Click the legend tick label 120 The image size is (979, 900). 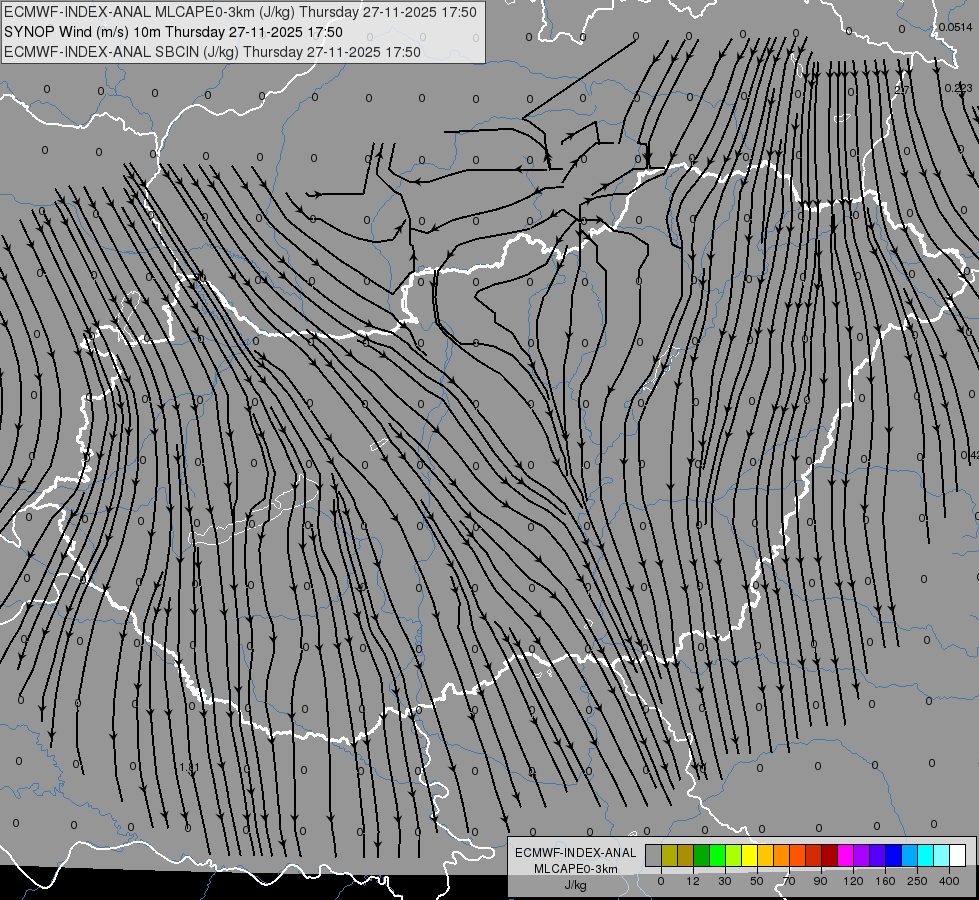click(853, 881)
